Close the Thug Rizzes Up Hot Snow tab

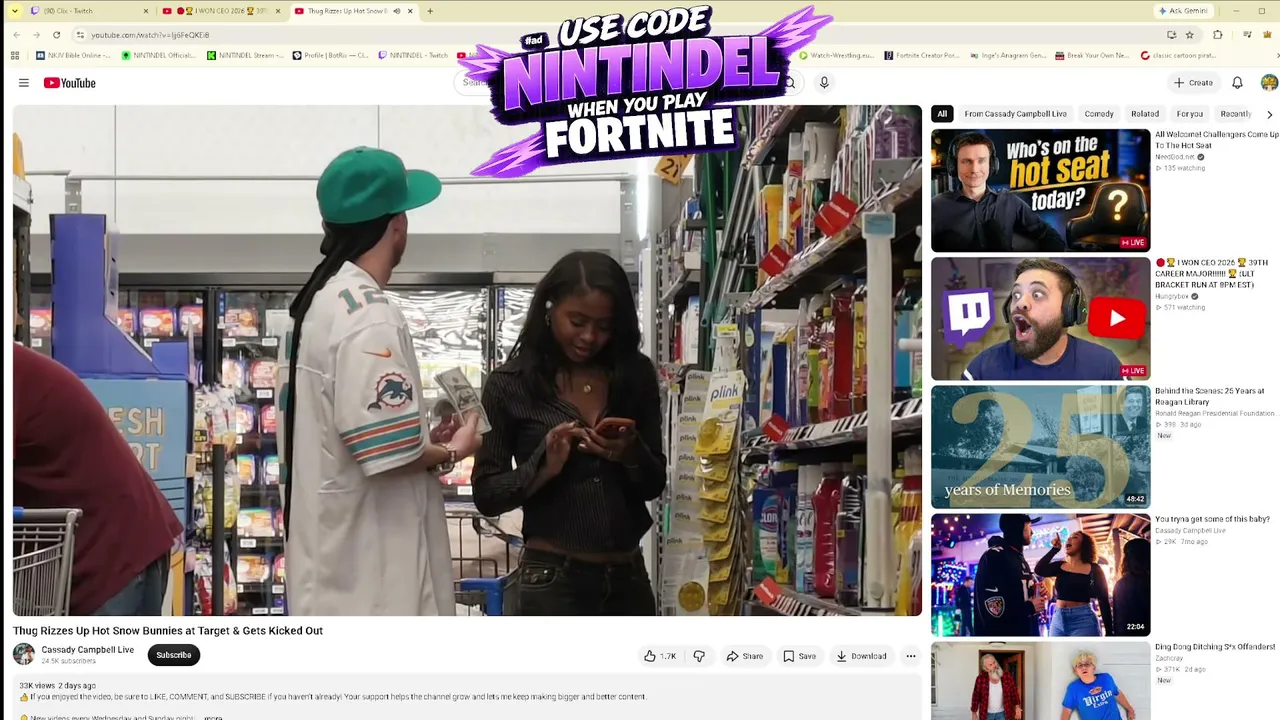pyautogui.click(x=411, y=11)
